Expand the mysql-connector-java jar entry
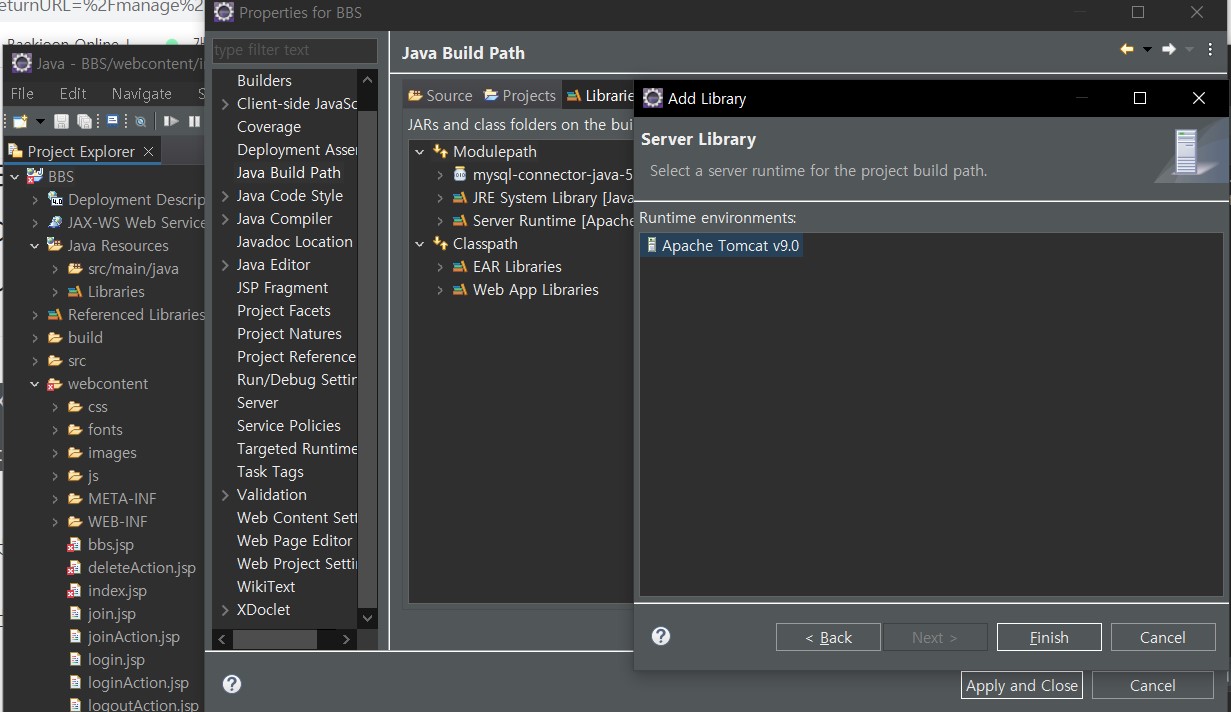This screenshot has width=1231, height=712. pyautogui.click(x=440, y=175)
